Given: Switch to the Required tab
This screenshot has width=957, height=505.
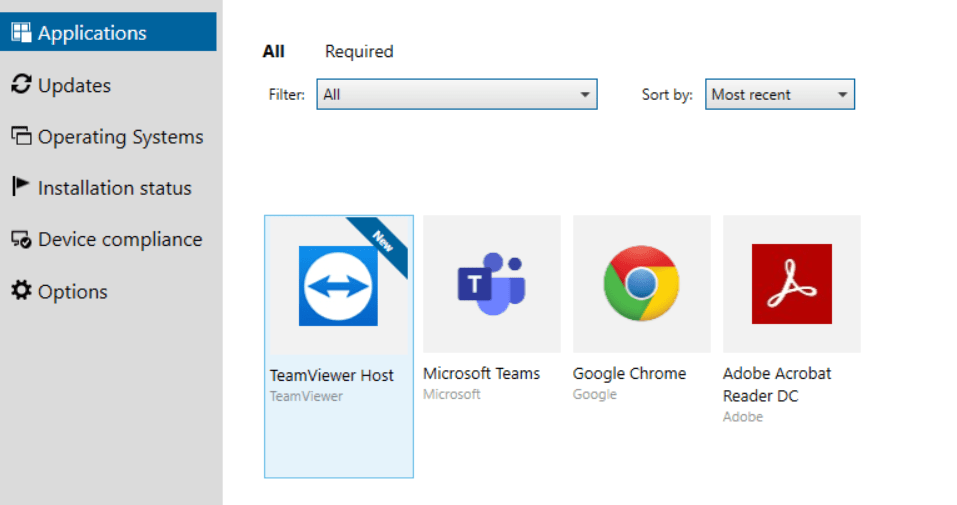Looking at the screenshot, I should click(359, 51).
